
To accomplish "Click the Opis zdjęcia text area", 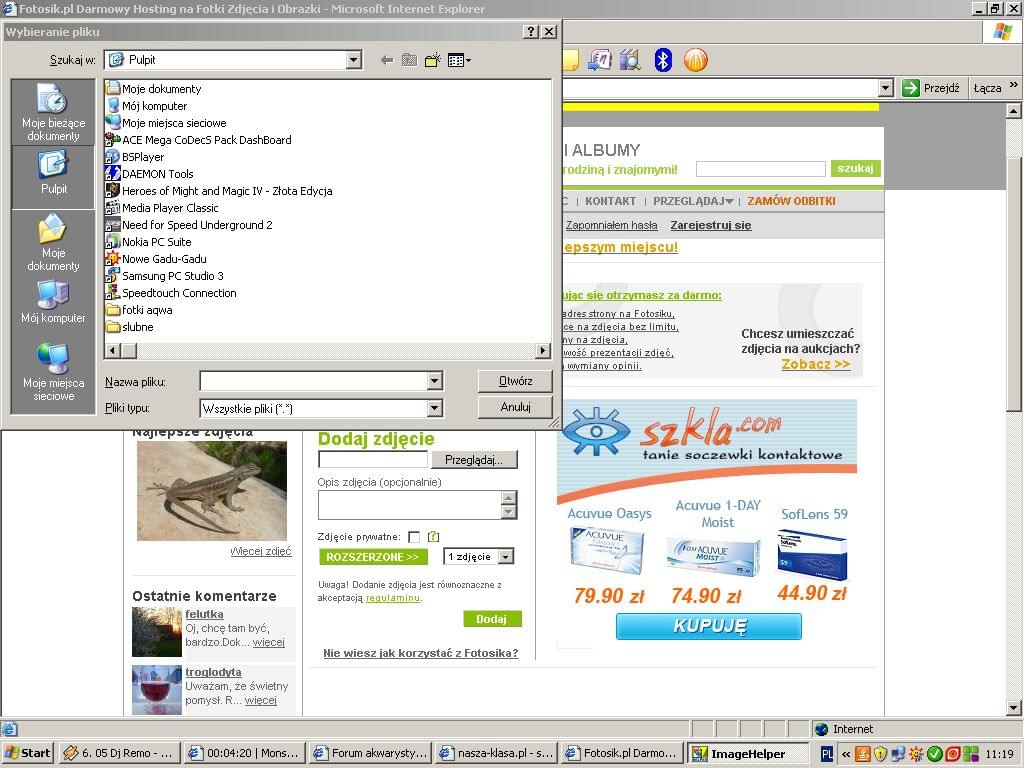I will point(410,505).
